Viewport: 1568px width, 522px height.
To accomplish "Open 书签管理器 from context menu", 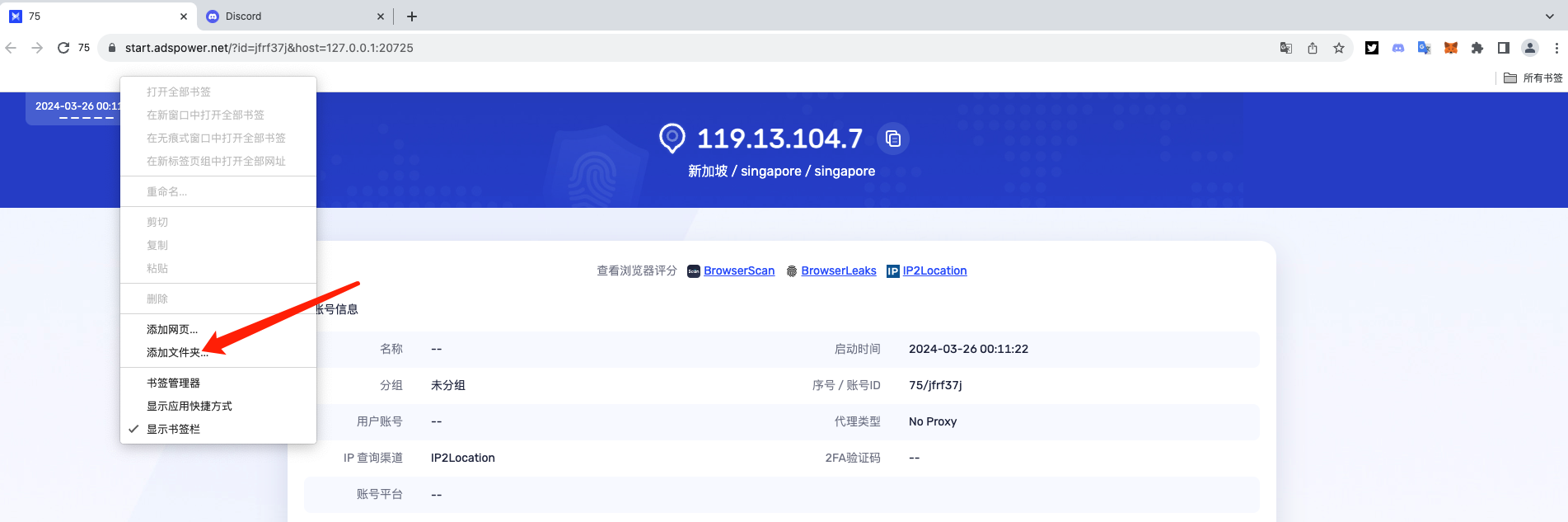I will (x=218, y=383).
